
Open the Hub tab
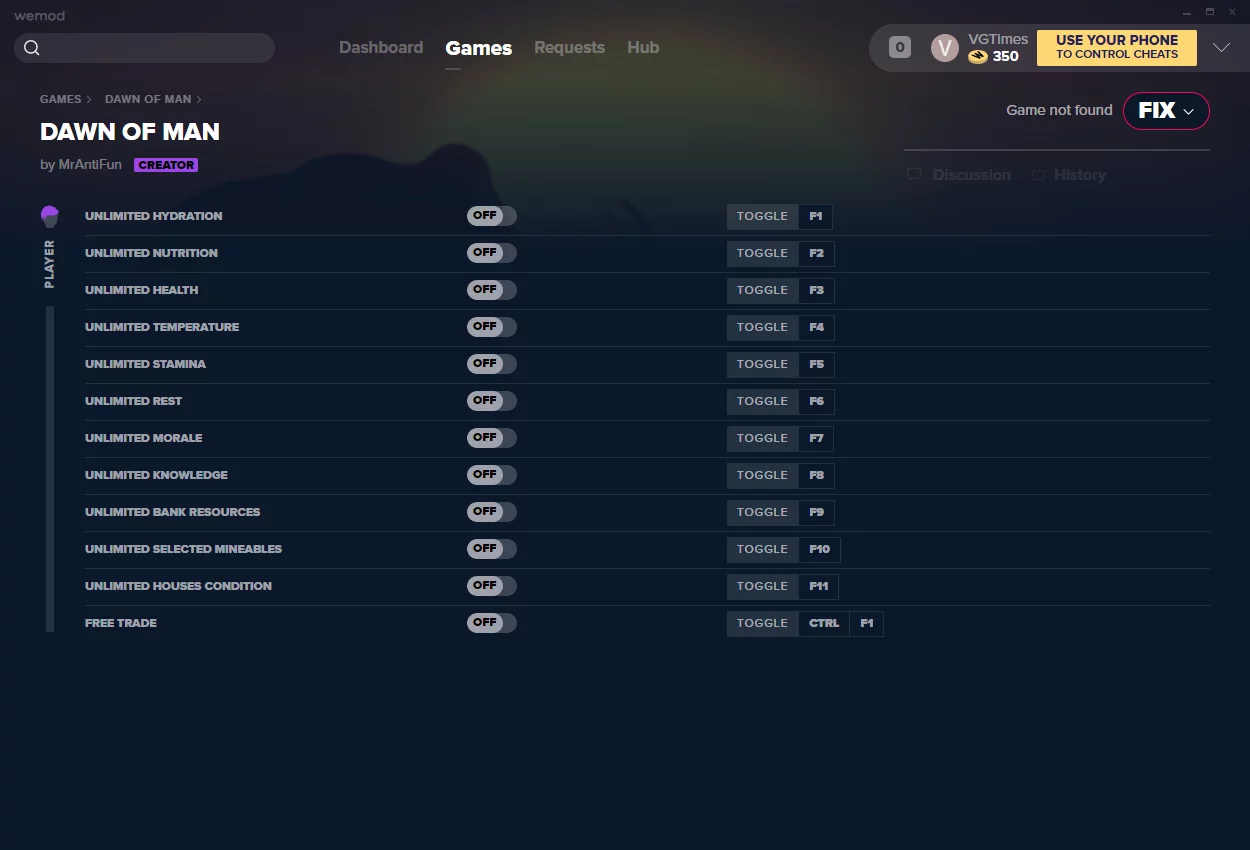(x=643, y=48)
